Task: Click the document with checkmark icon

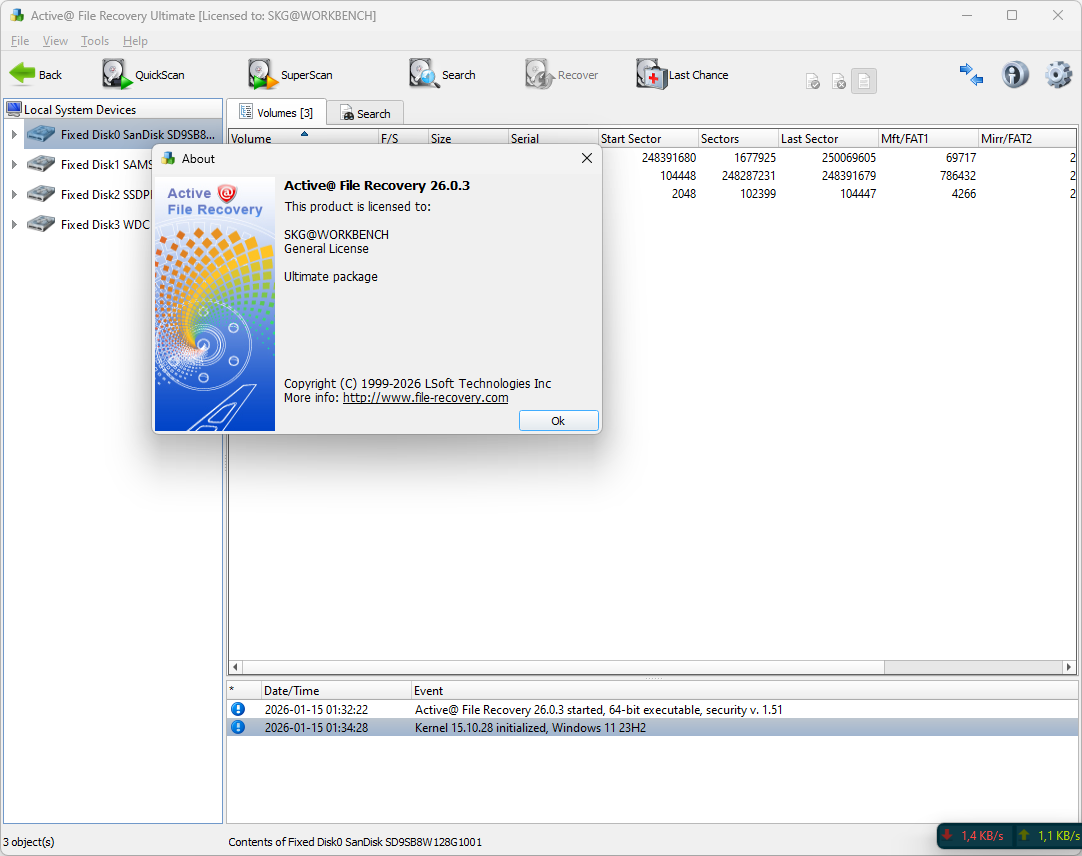Action: [x=814, y=82]
